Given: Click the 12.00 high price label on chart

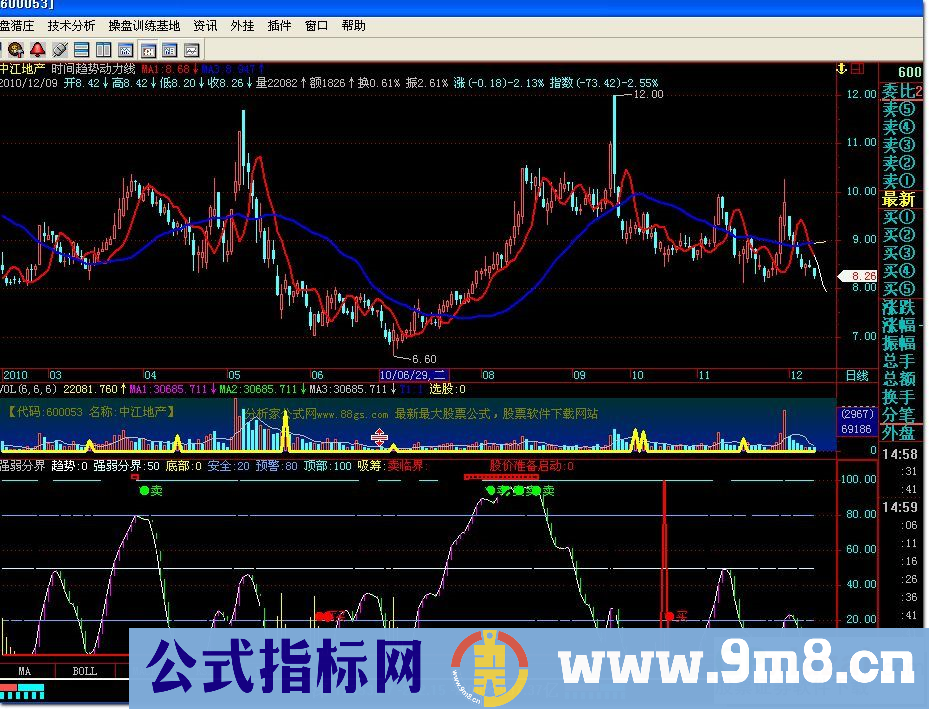Looking at the screenshot, I should click(648, 94).
